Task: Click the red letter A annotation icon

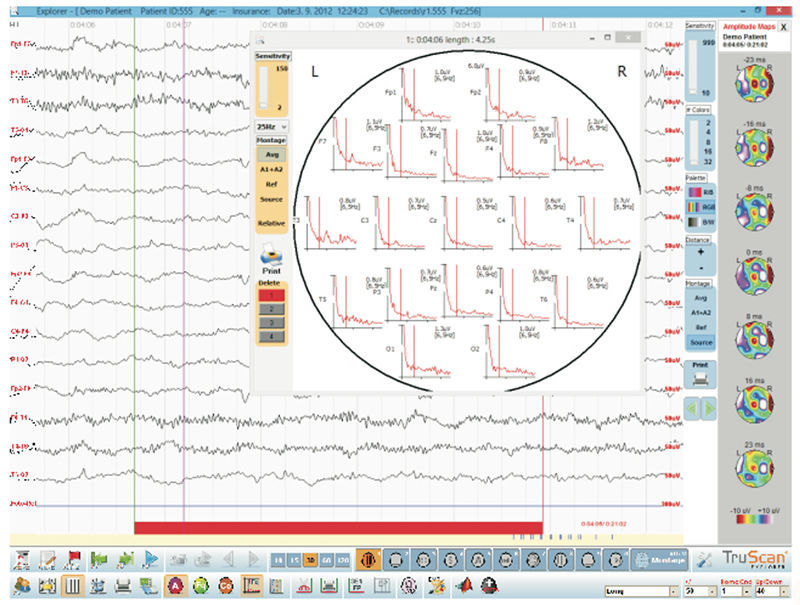Action: (x=175, y=588)
